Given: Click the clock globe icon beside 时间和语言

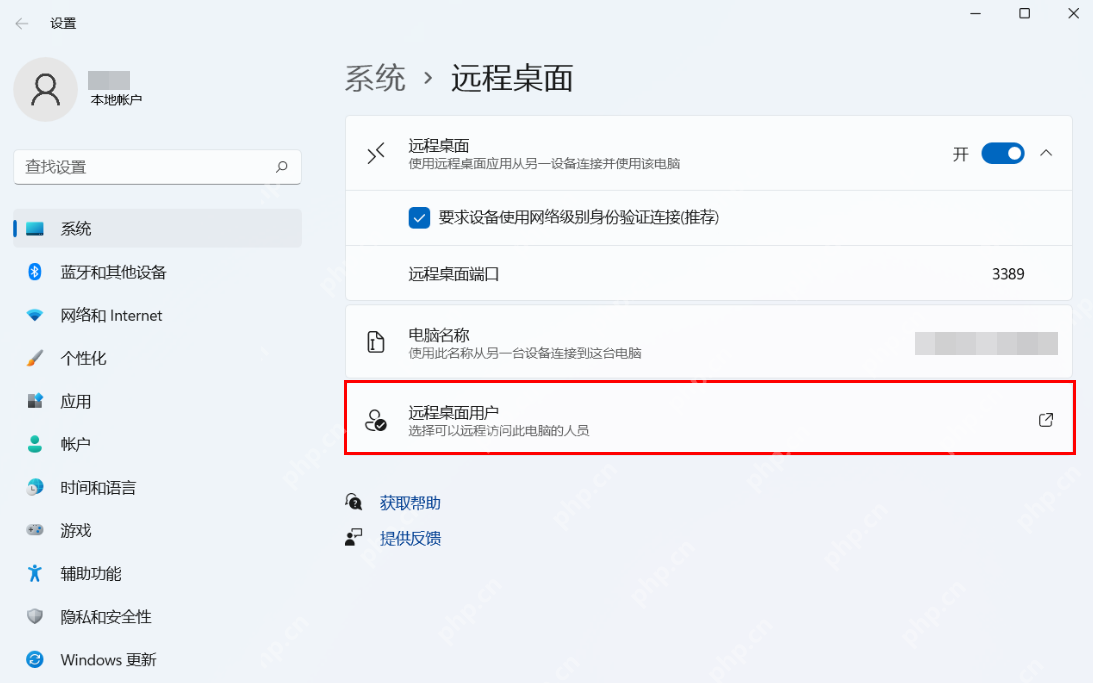Looking at the screenshot, I should click(35, 487).
